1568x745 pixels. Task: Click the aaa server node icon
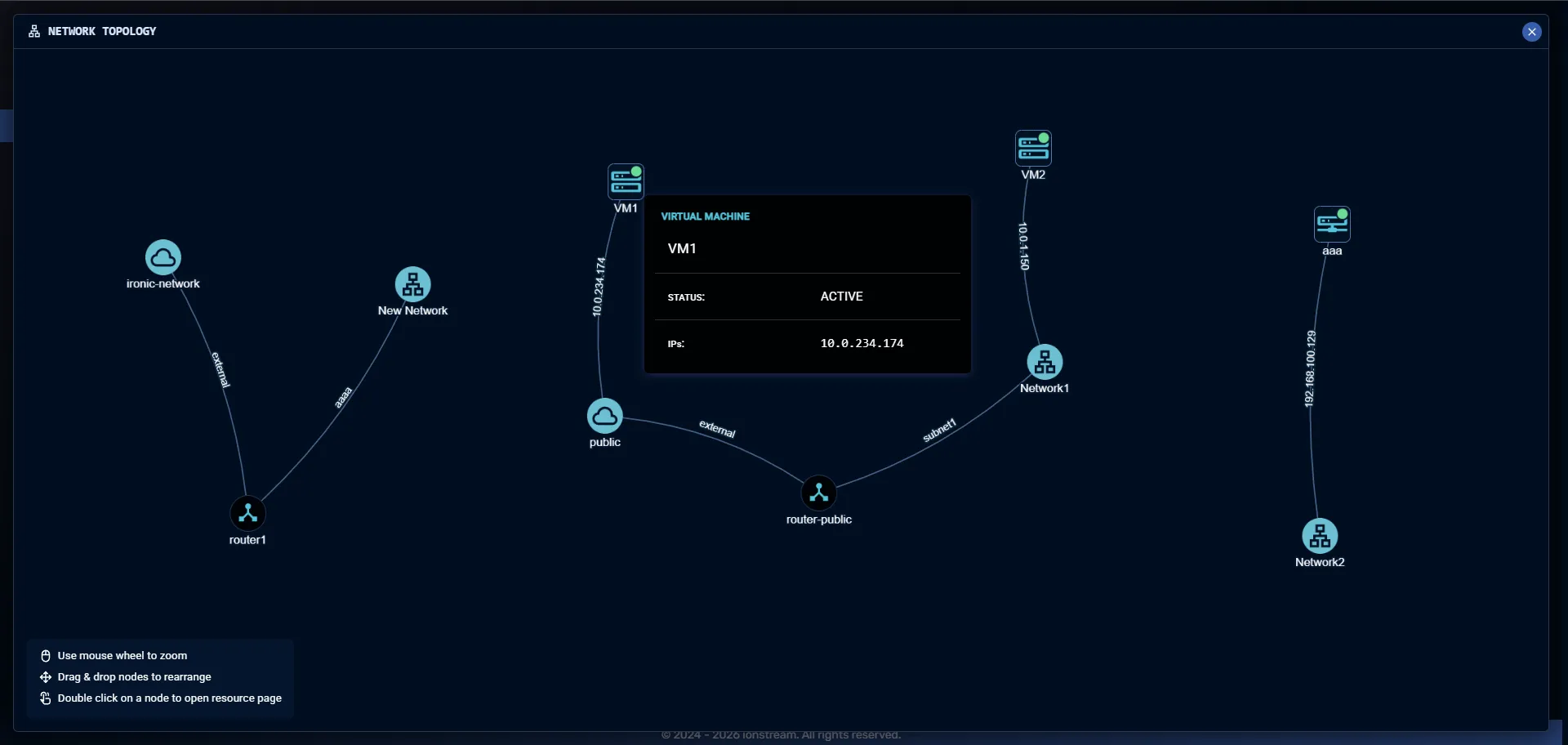coord(1332,224)
